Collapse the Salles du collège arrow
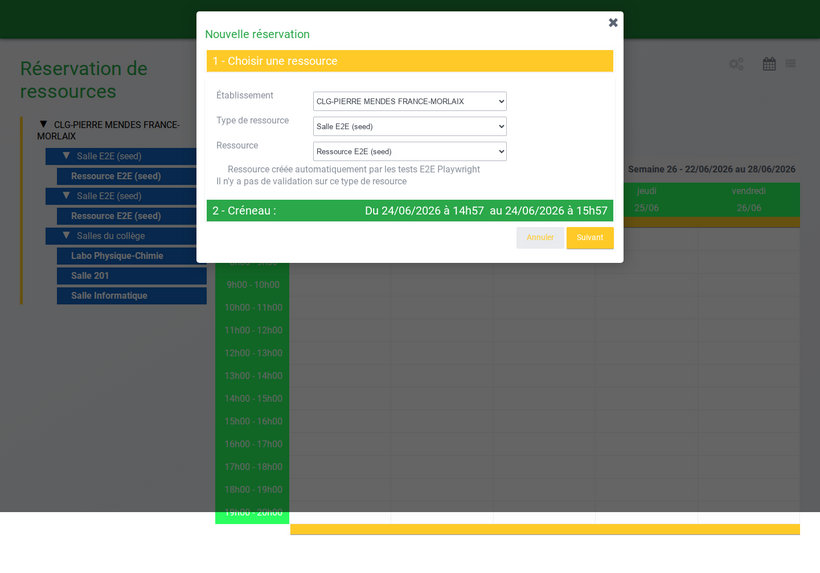 click(x=66, y=235)
